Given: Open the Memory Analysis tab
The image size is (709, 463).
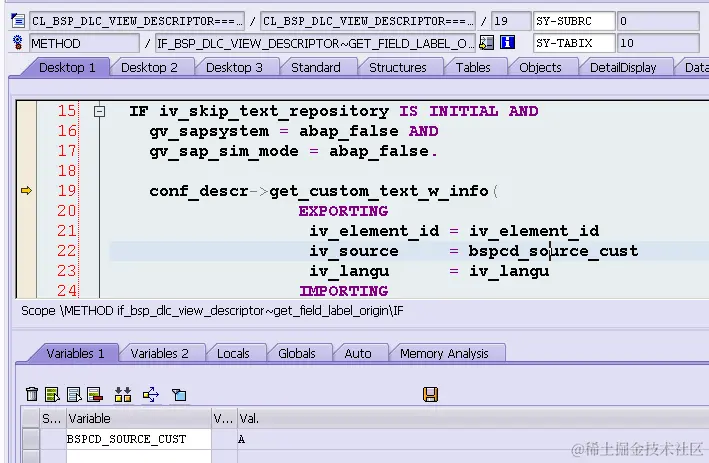Looking at the screenshot, I should [x=444, y=354].
